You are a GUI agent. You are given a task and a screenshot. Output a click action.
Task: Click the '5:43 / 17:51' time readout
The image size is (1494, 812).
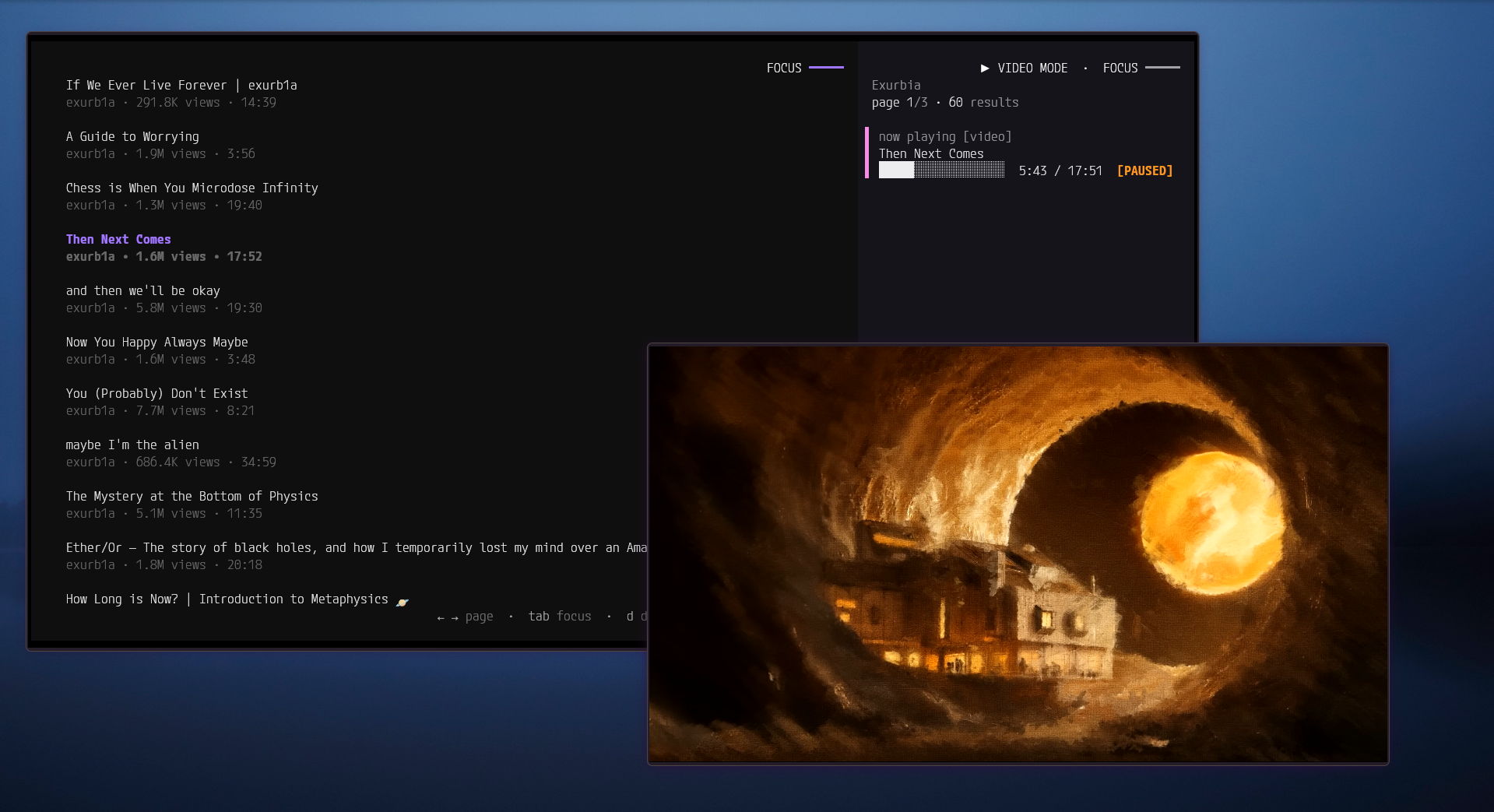click(x=1060, y=171)
